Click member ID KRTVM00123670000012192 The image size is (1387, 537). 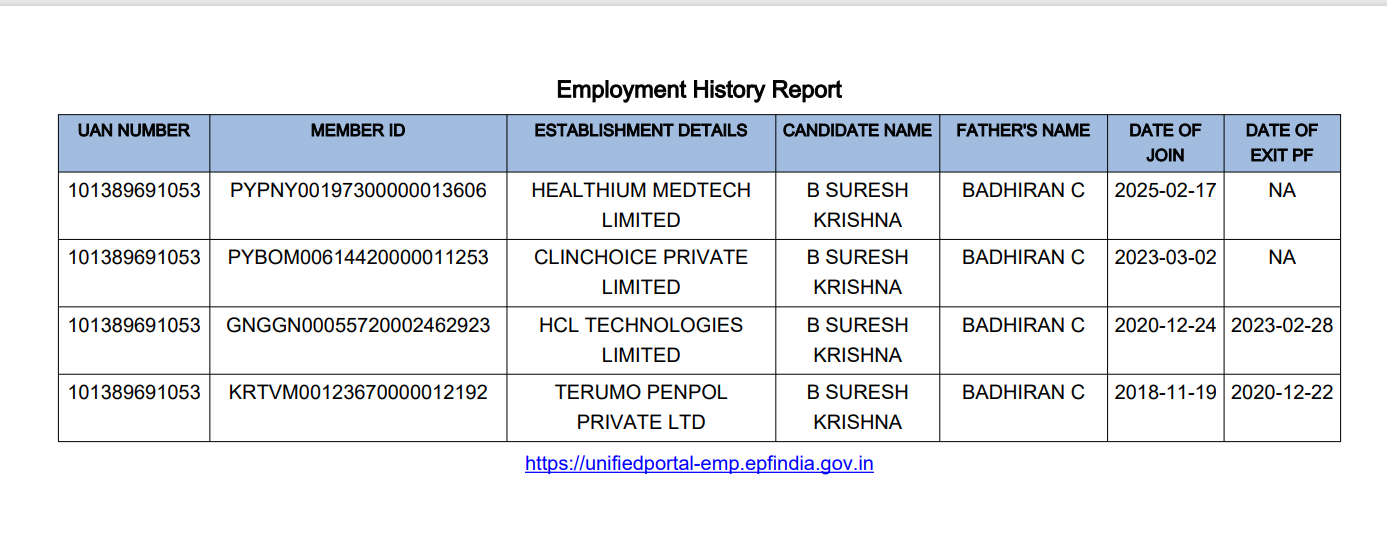click(358, 392)
